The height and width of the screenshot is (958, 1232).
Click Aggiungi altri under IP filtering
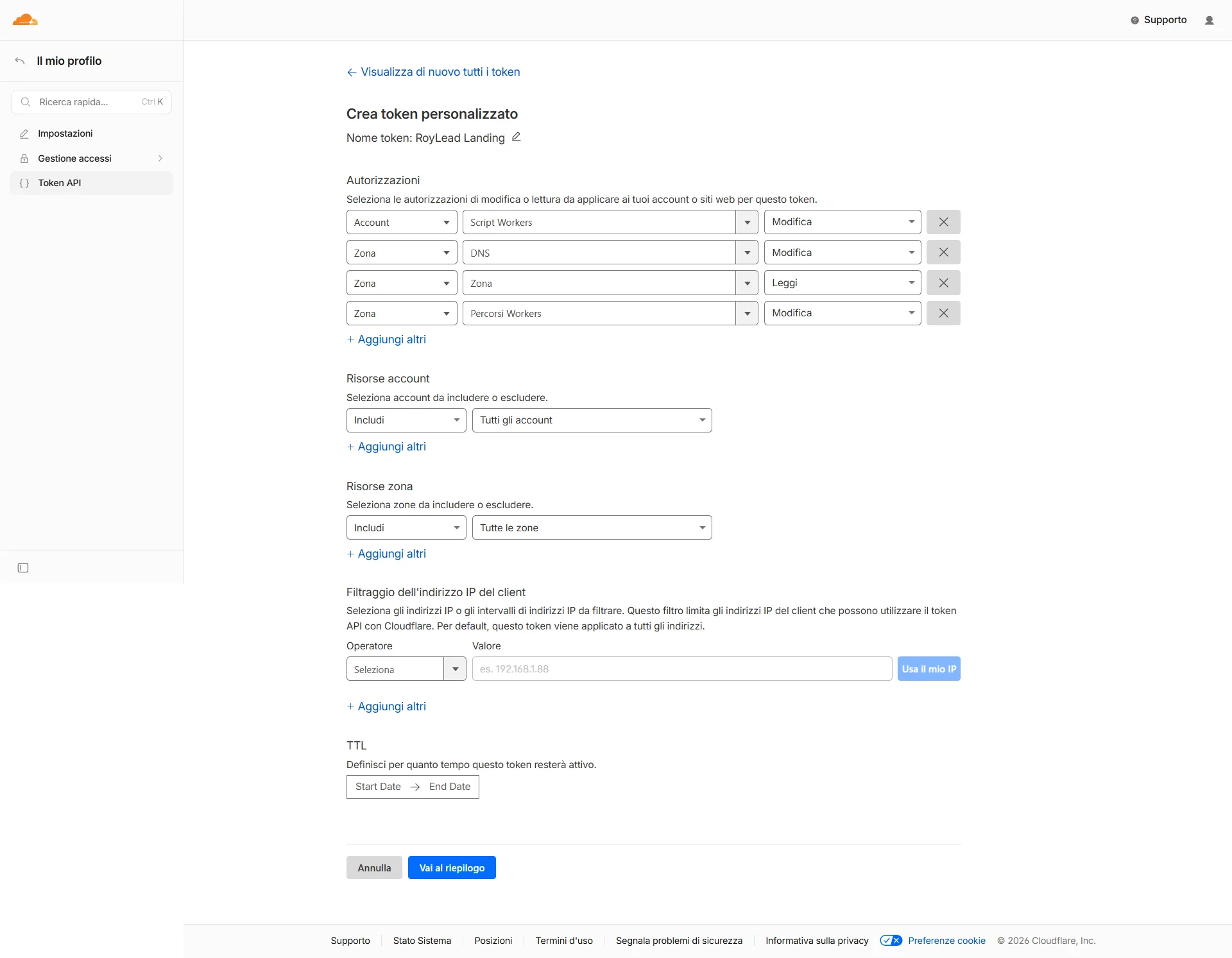(386, 706)
